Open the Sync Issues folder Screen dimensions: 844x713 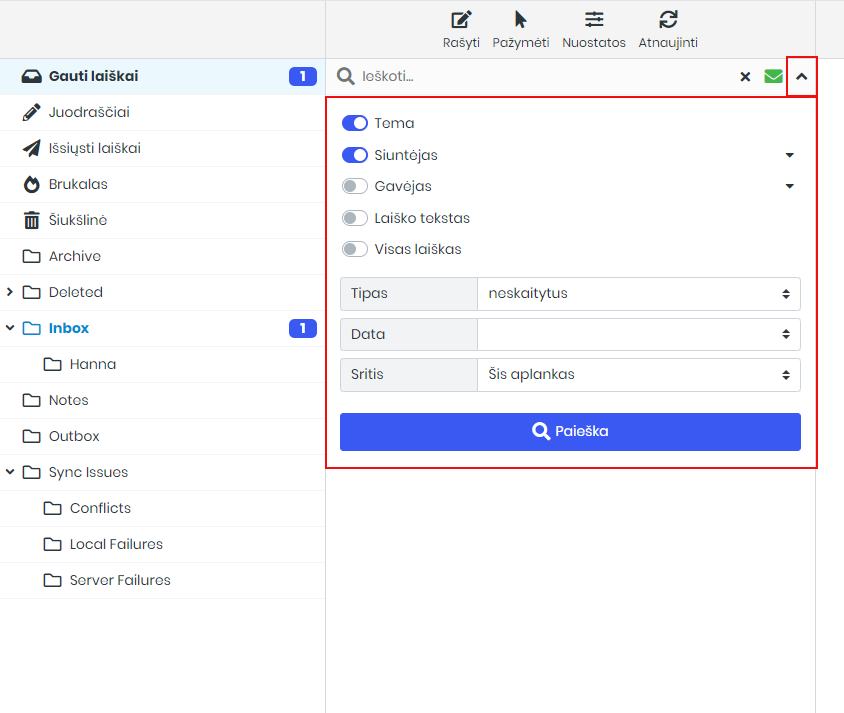[x=161, y=473]
